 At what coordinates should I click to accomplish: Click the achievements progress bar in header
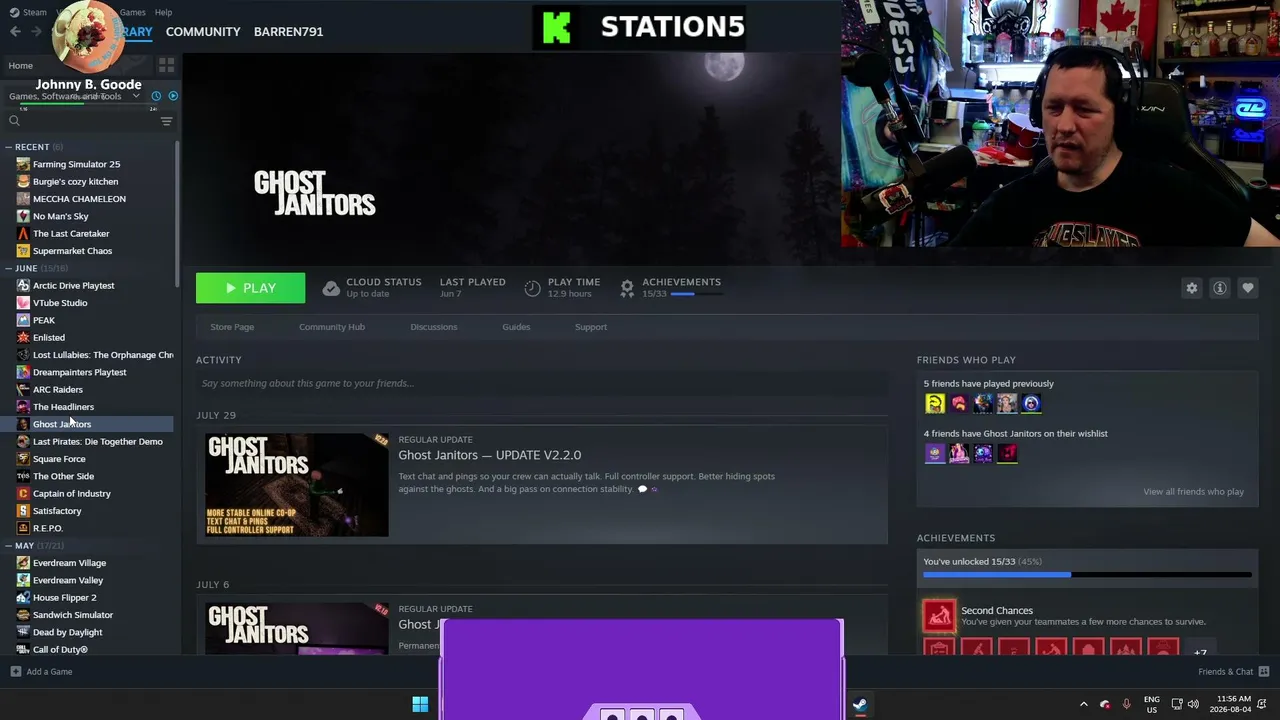tap(696, 294)
